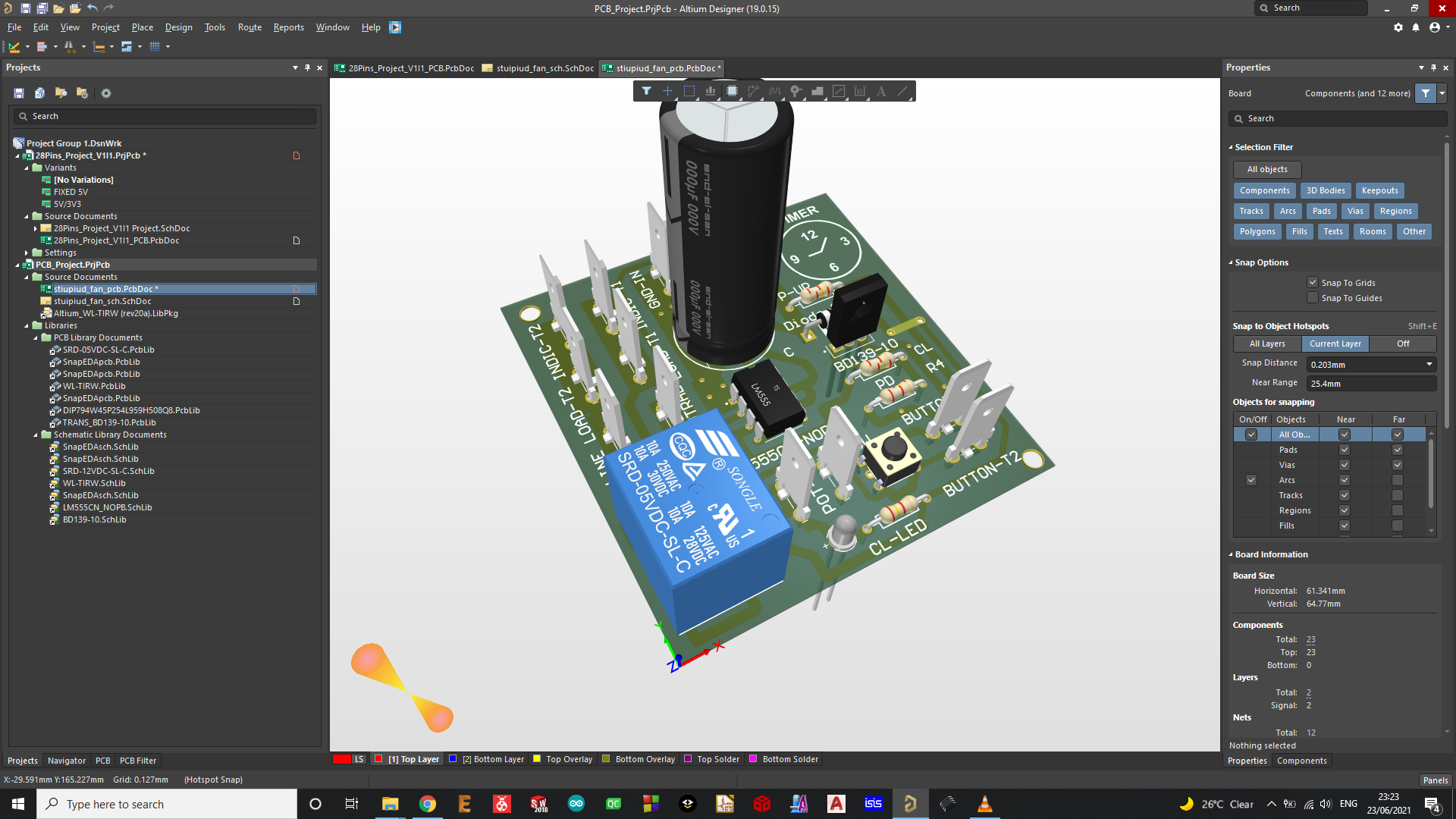Viewport: 1456px width, 819px height.
Task: Pick the interactive length tuning tool
Action: point(774,91)
